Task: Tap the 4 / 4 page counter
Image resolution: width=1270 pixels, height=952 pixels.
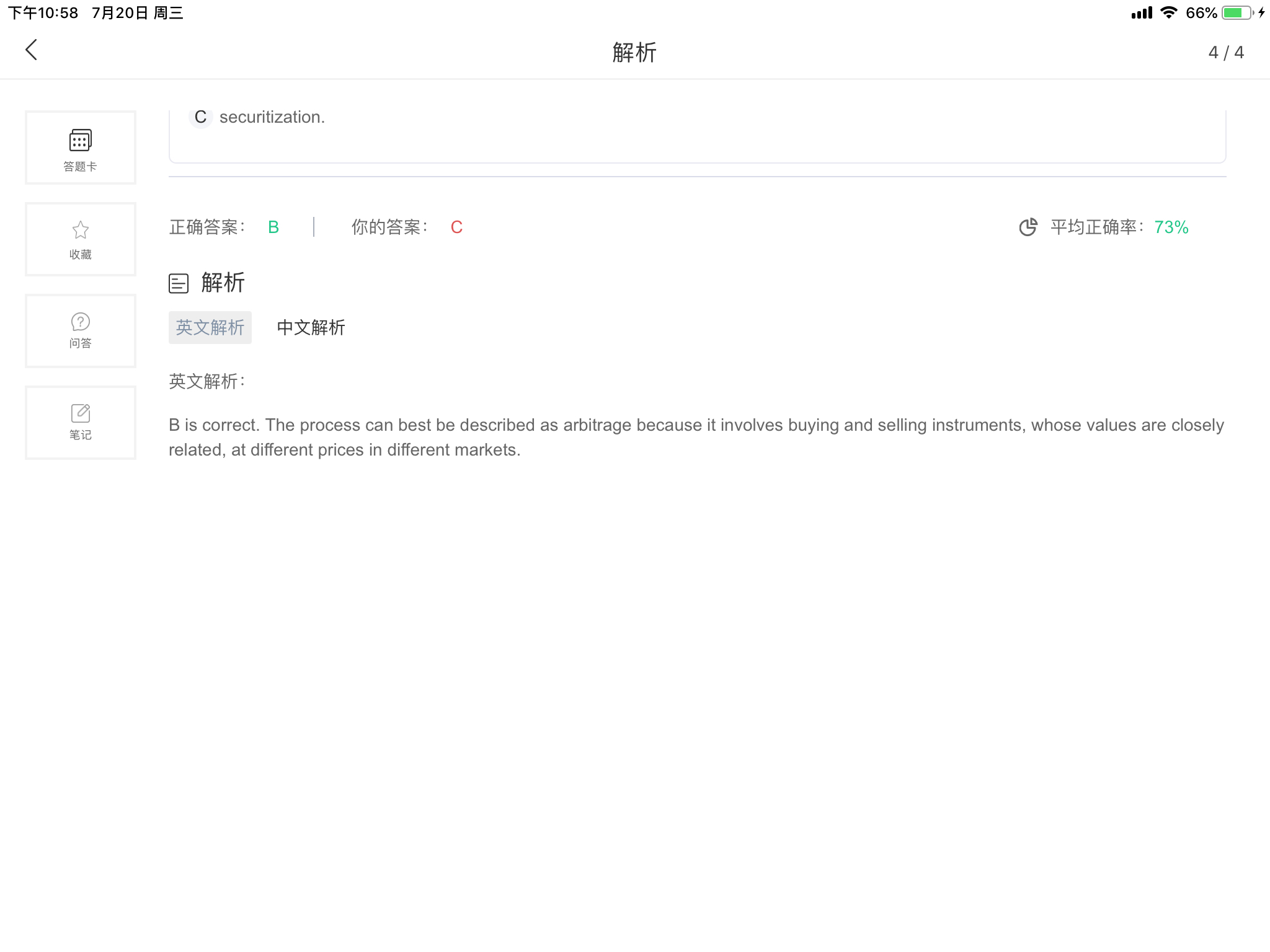Action: 1225,53
